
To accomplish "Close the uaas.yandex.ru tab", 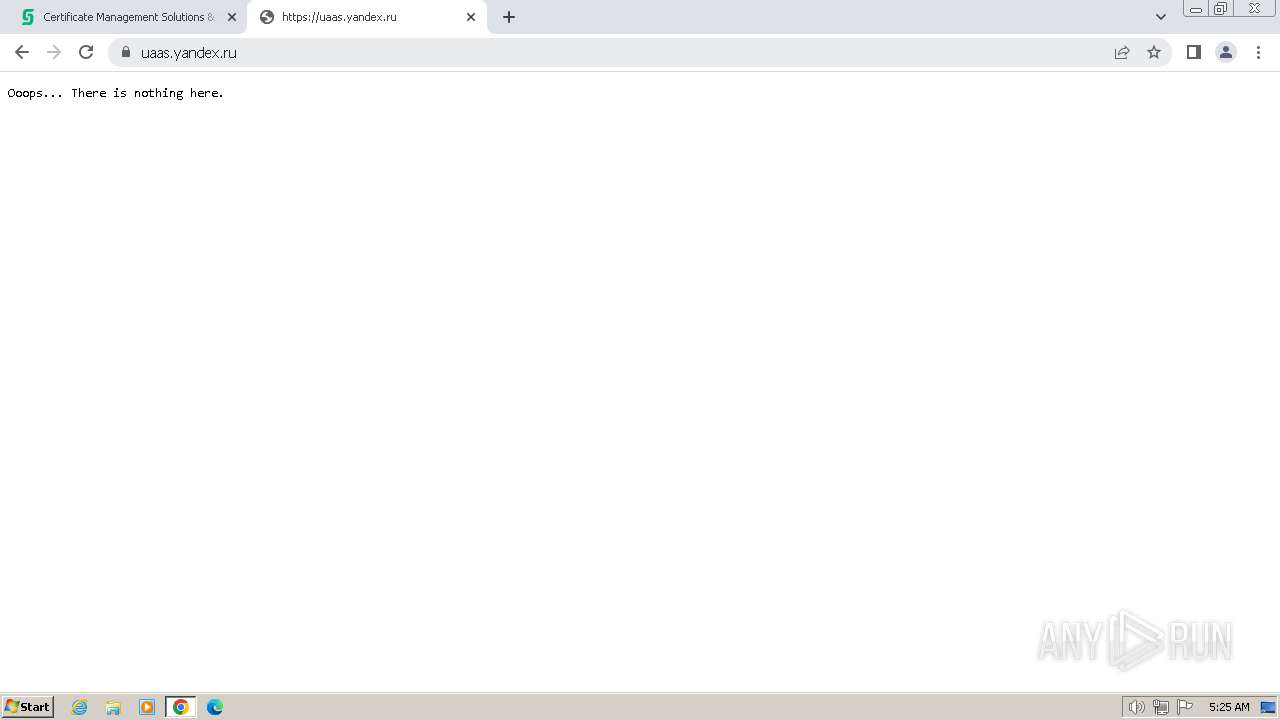I will (x=471, y=17).
